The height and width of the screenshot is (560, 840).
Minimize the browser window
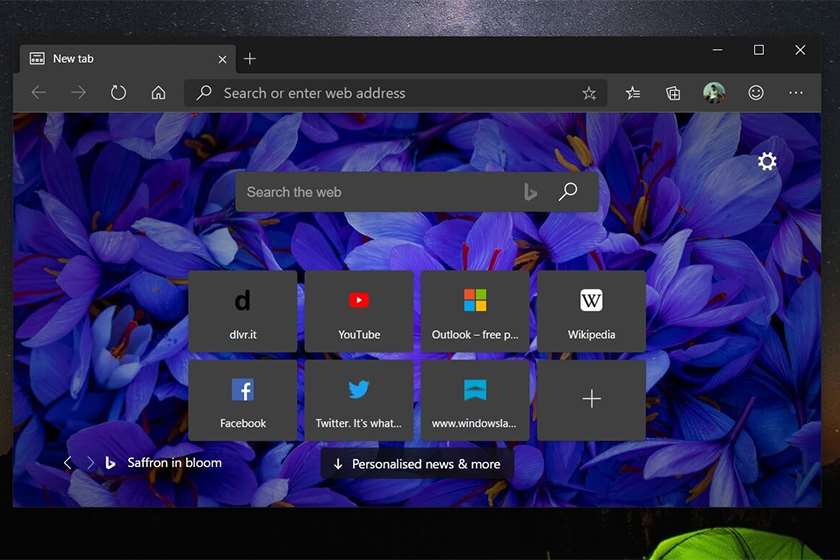coord(718,50)
